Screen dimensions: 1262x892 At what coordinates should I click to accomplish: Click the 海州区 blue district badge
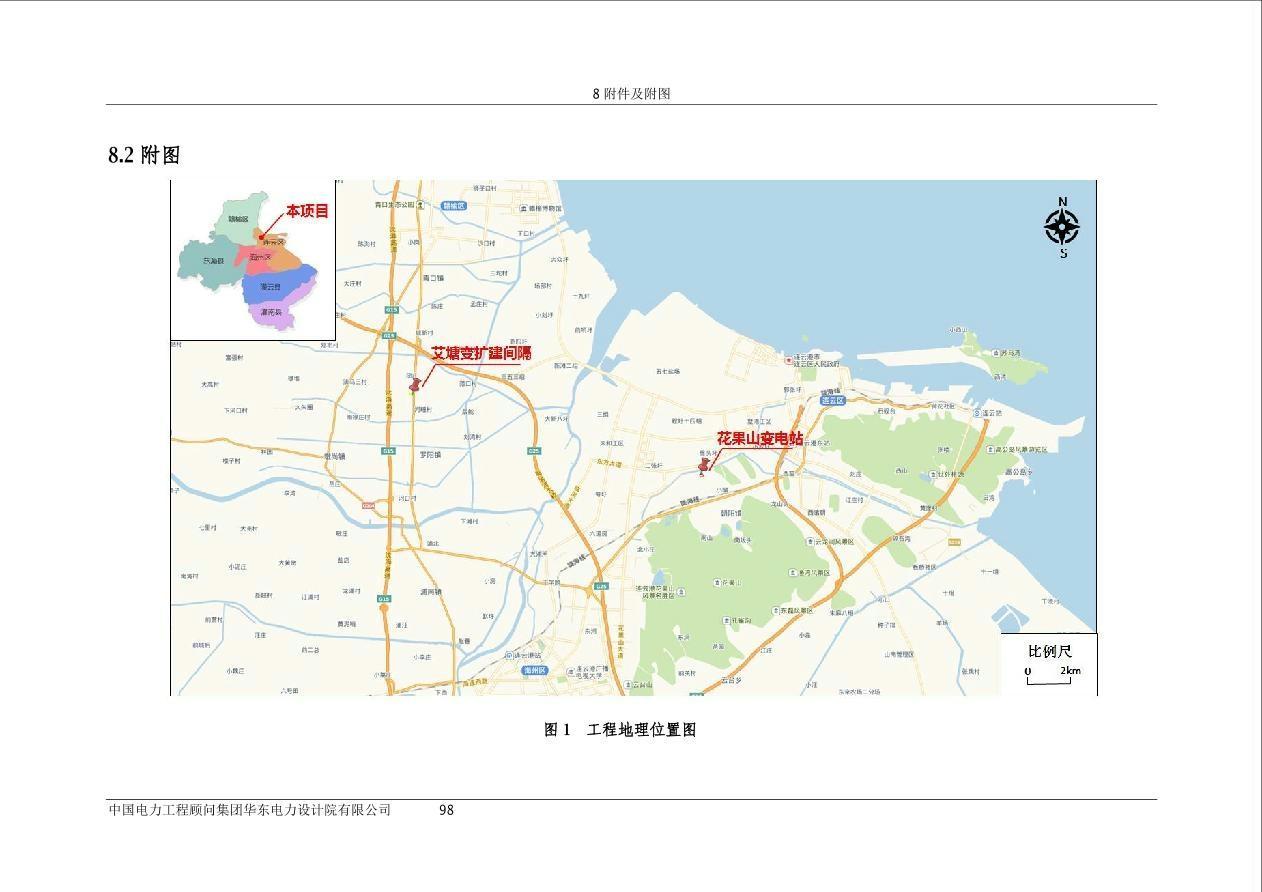coord(535,670)
